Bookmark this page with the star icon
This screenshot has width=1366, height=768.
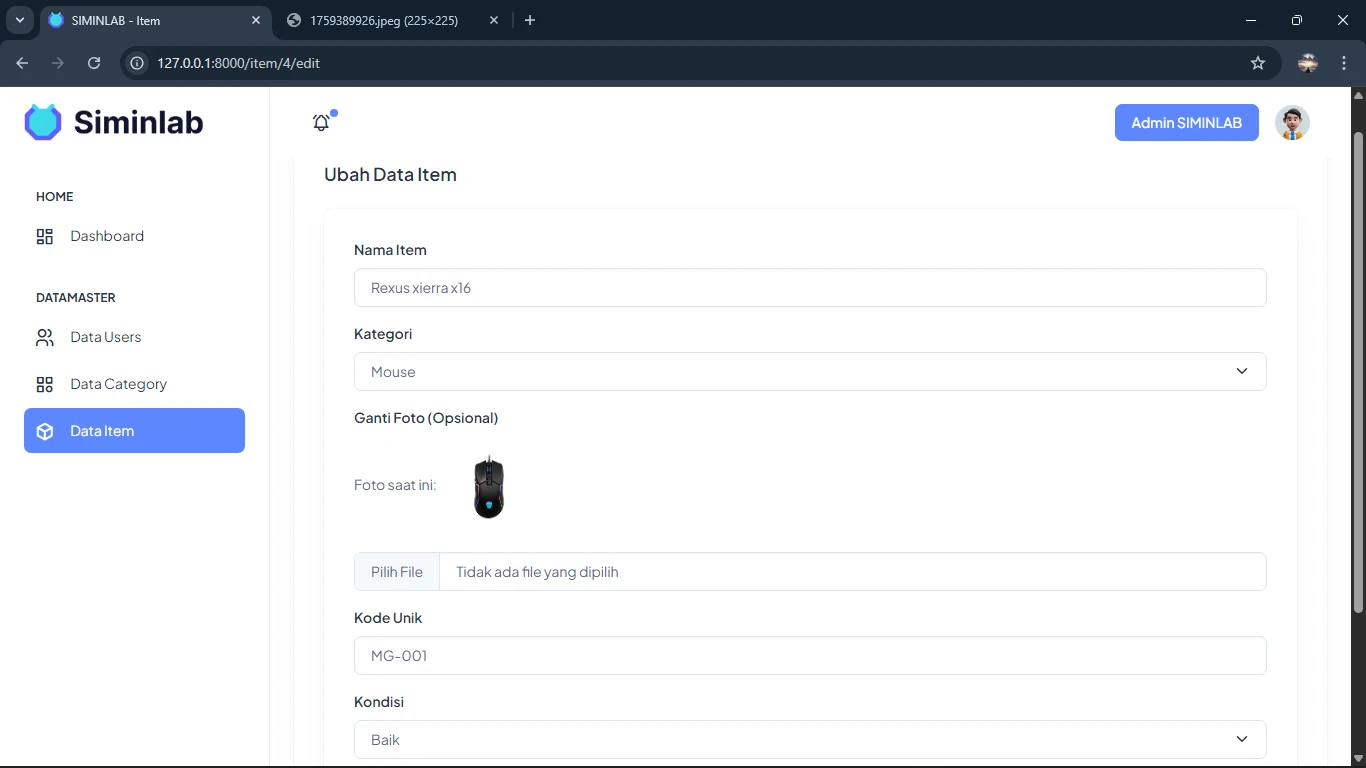[1258, 63]
